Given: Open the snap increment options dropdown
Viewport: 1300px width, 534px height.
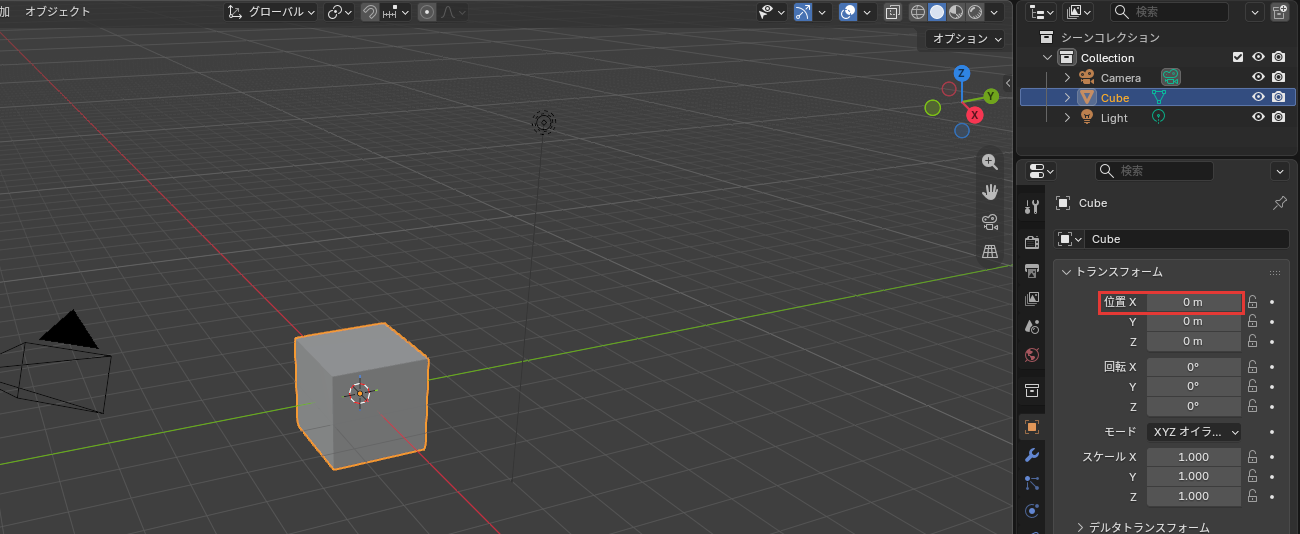Looking at the screenshot, I should click(x=395, y=12).
